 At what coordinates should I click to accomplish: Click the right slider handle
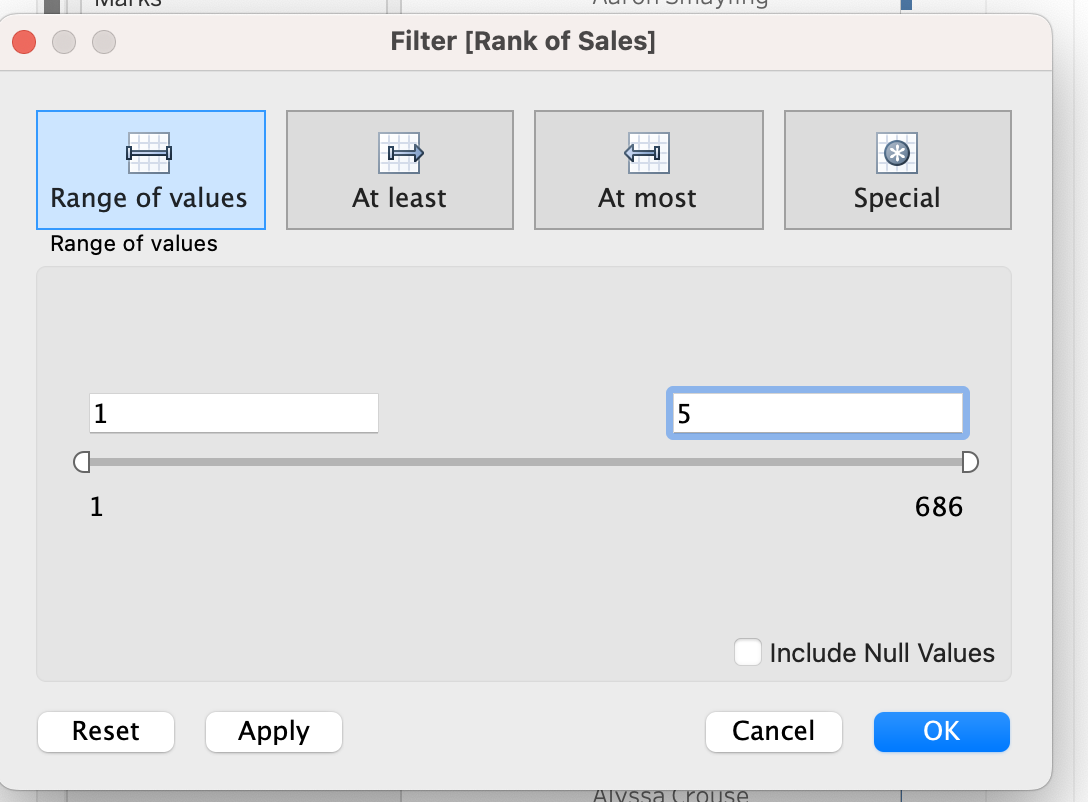coord(970,462)
